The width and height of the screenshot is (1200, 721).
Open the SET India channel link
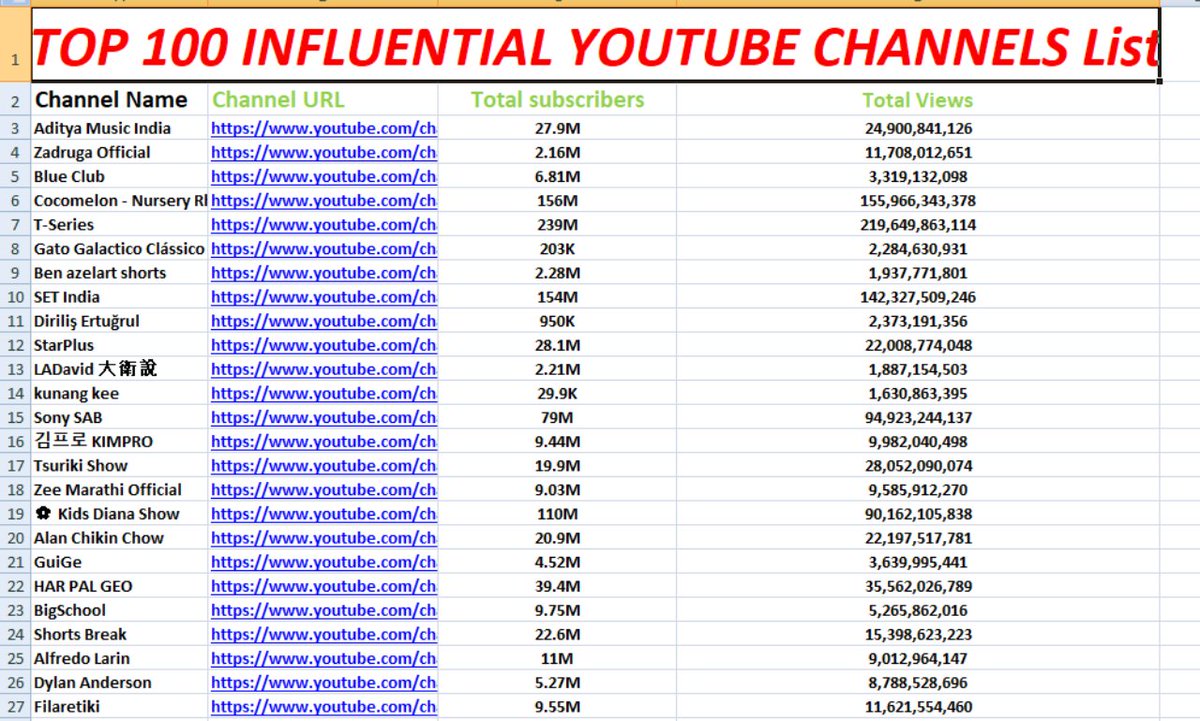pyautogui.click(x=324, y=297)
